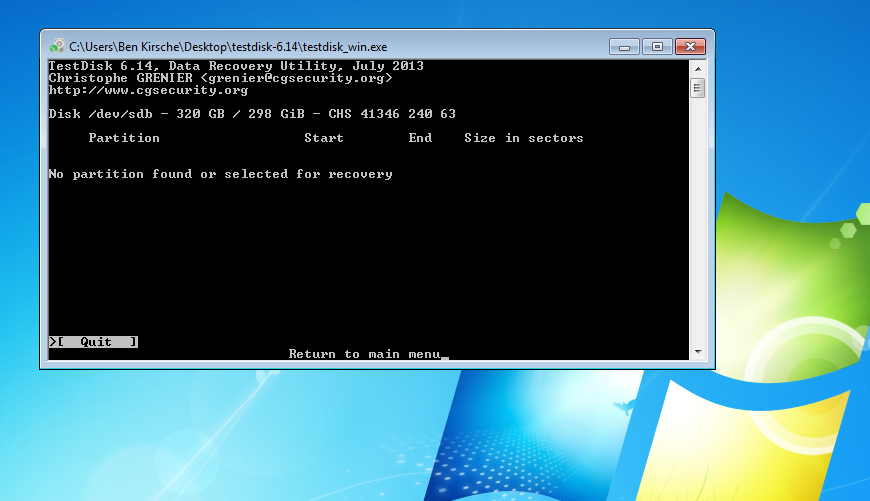Click the 'Start' column header
The width and height of the screenshot is (870, 501).
(323, 138)
